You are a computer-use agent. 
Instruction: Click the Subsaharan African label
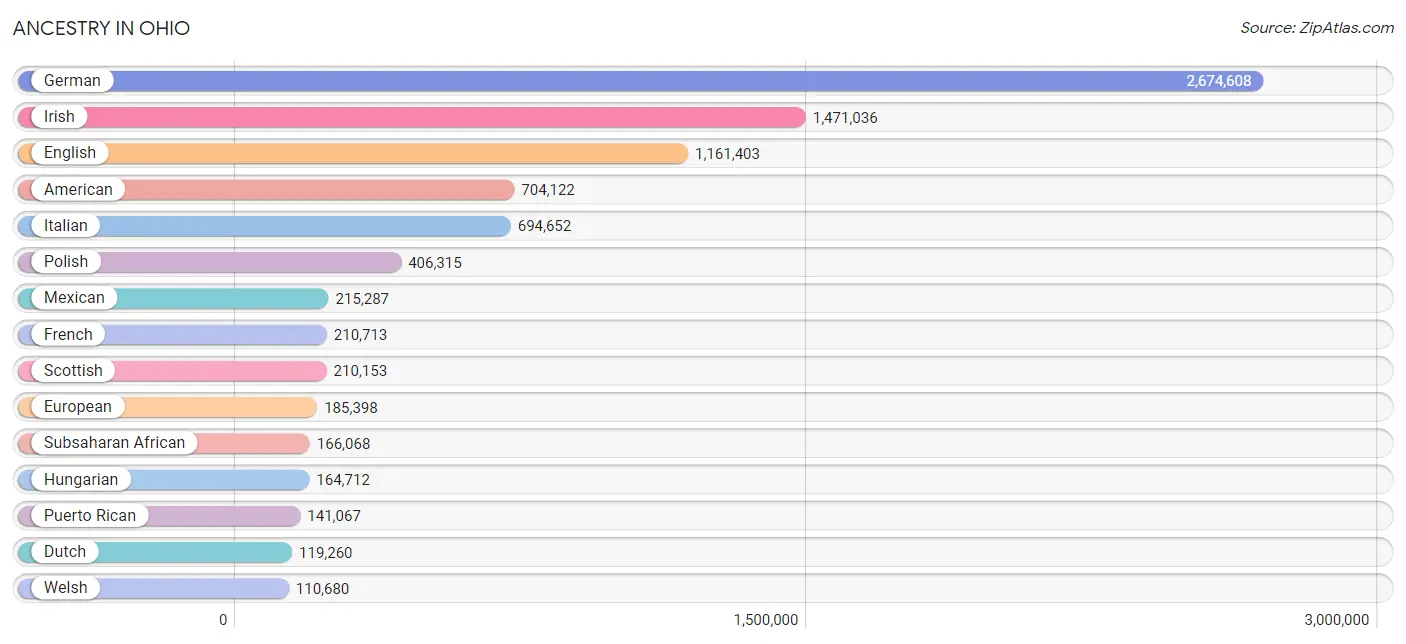tap(114, 443)
